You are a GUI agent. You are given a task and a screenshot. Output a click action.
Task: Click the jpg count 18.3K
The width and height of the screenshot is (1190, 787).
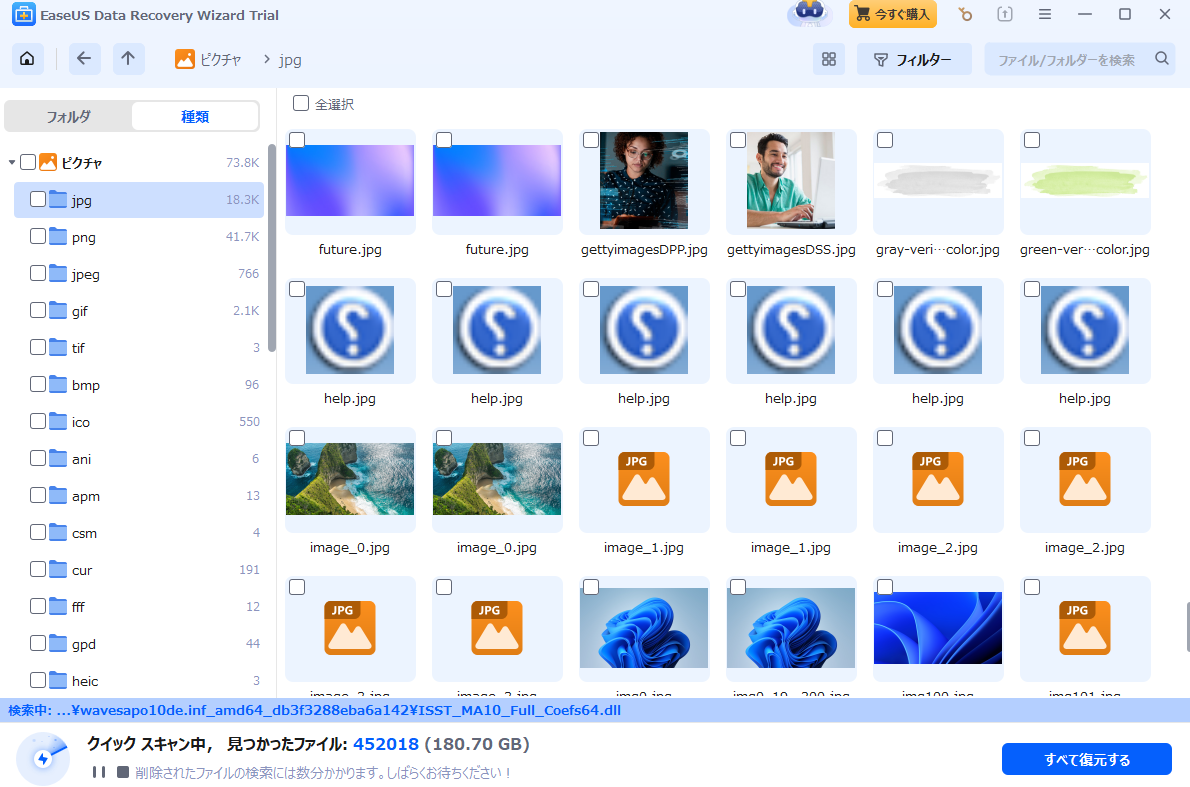(242, 200)
